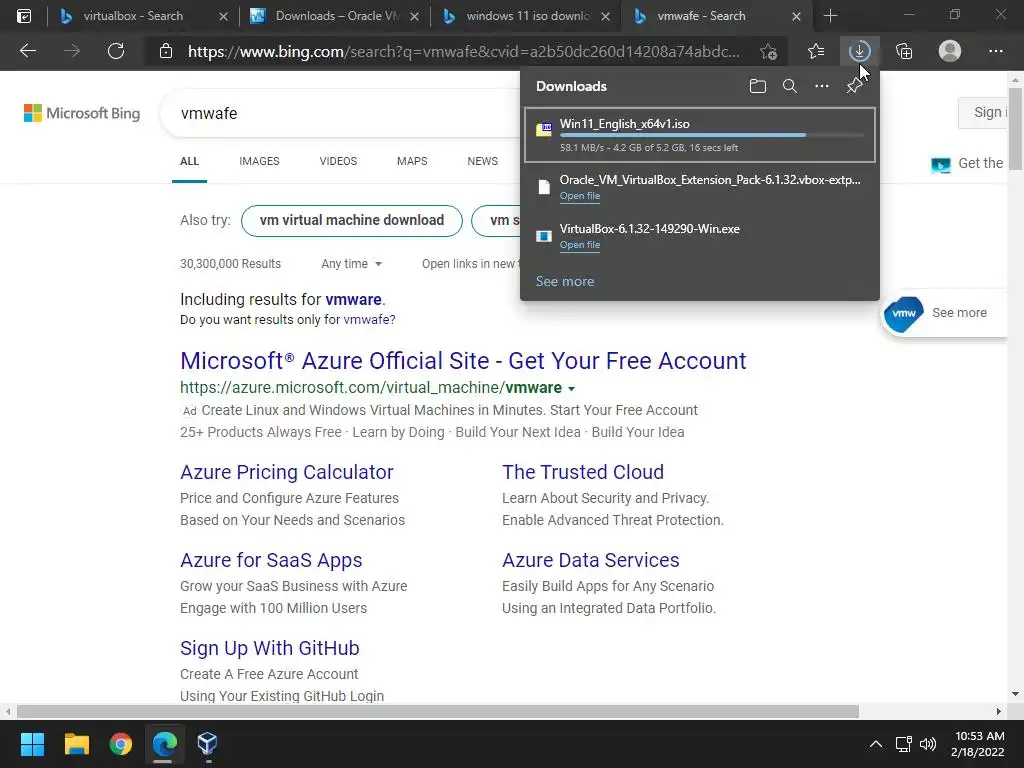Open the volume tray icon
Image resolution: width=1024 pixels, height=768 pixels.
[927, 744]
